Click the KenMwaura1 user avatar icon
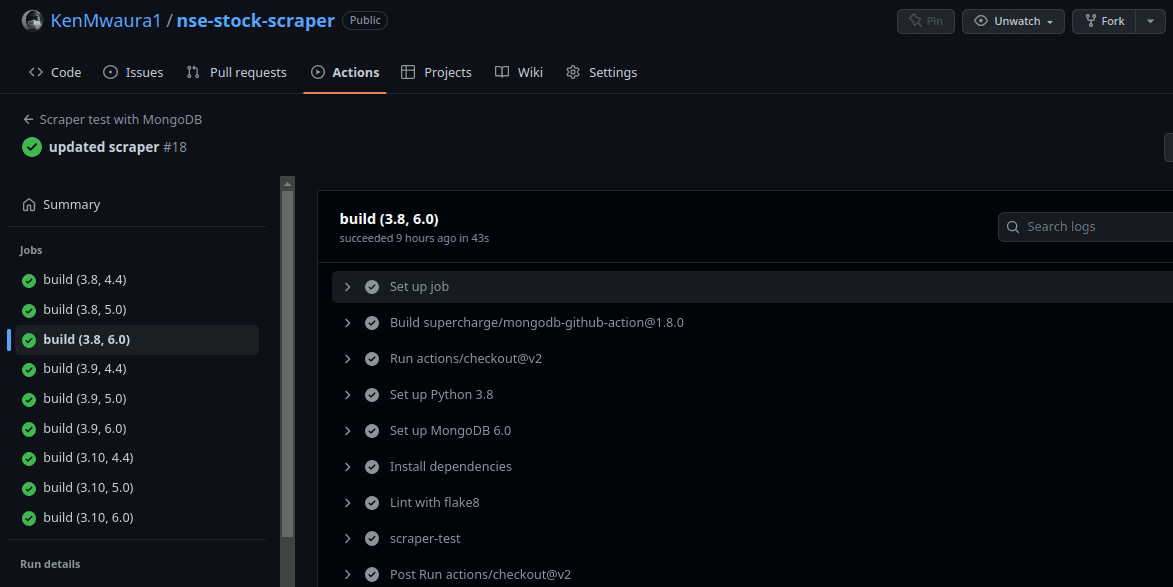The height and width of the screenshot is (587, 1173). point(32,20)
